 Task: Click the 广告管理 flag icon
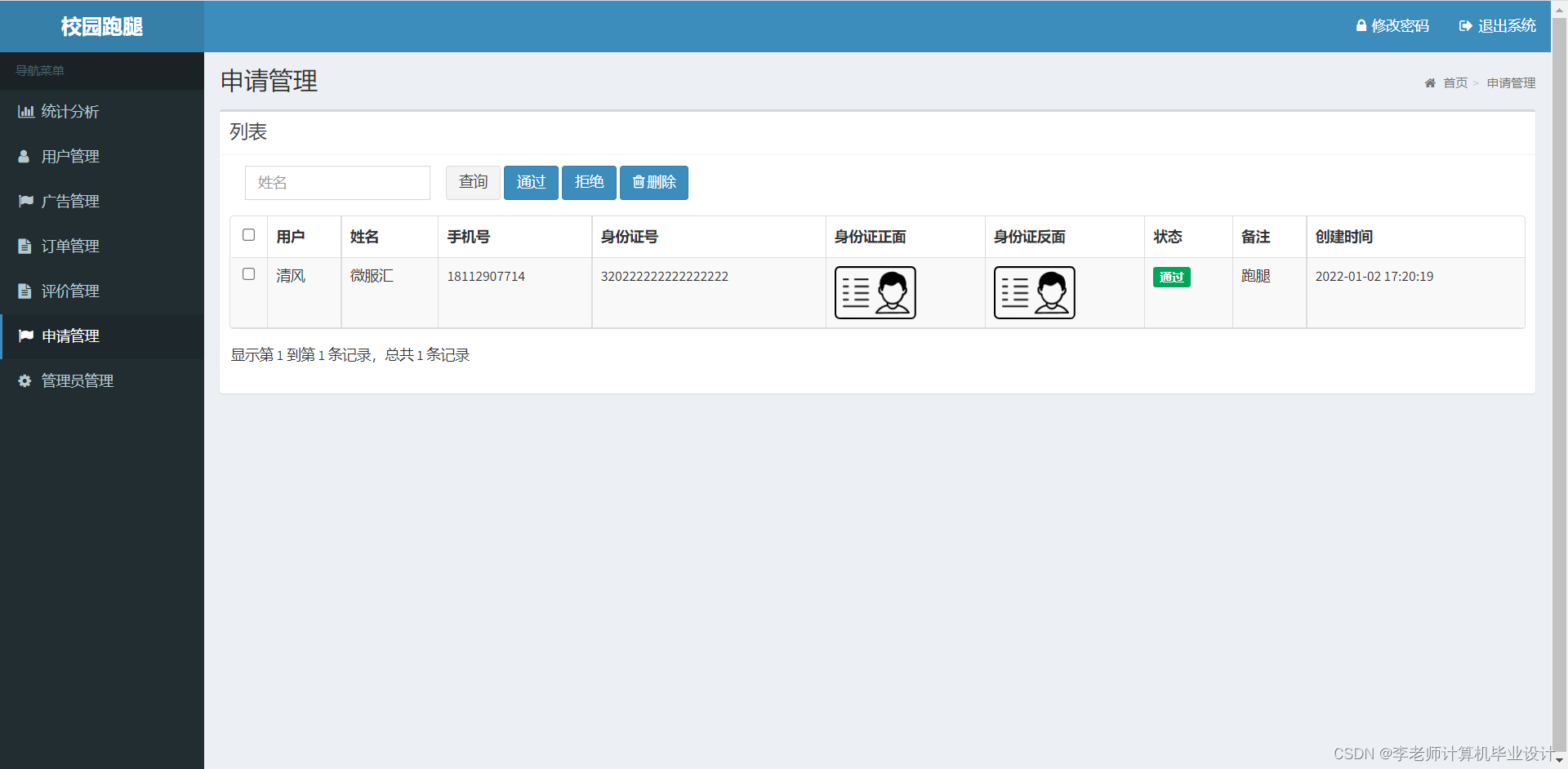(24, 201)
